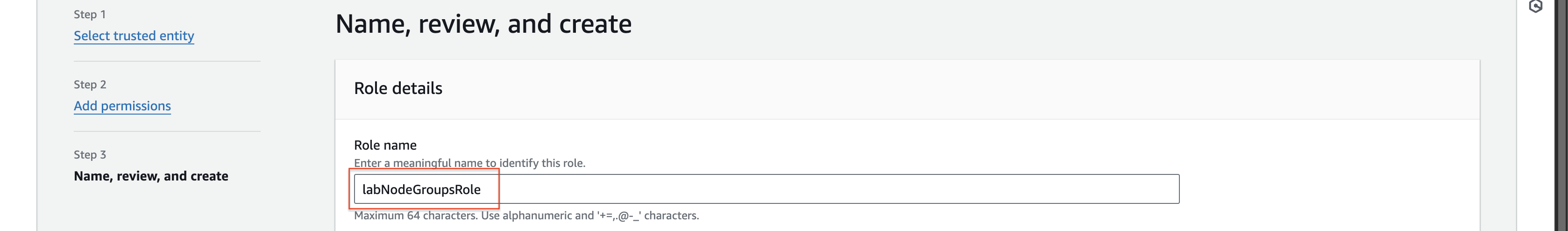1568x231 pixels.
Task: Click the Step 1 label
Action: click(90, 14)
